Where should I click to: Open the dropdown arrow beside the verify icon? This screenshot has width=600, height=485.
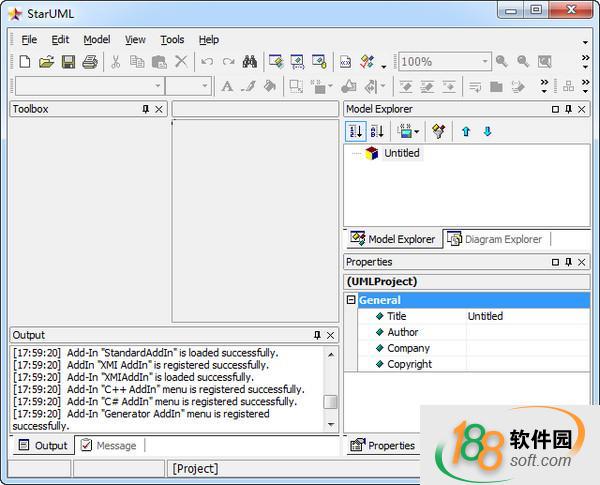[384, 67]
